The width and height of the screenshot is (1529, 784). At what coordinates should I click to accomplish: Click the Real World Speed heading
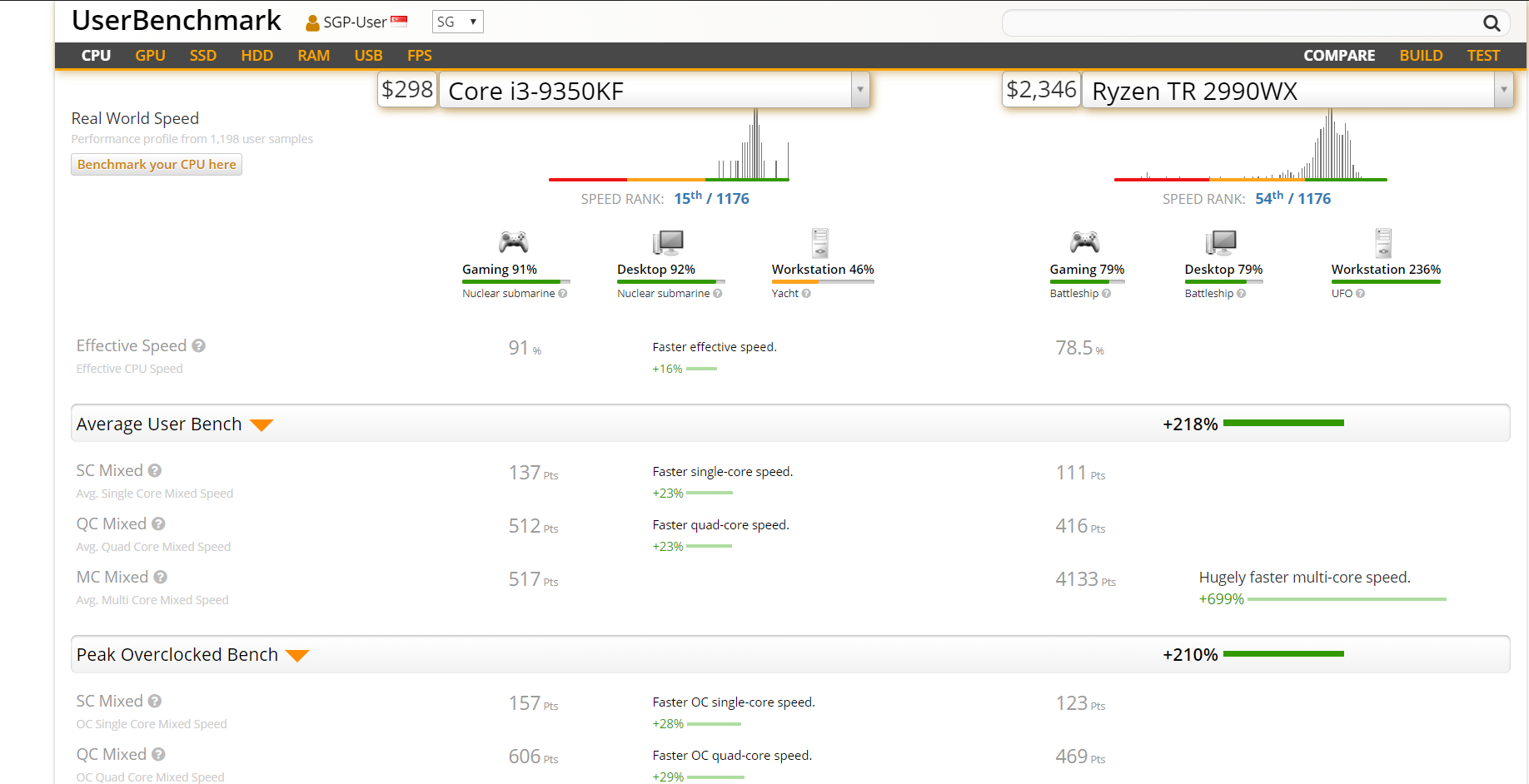coord(135,118)
